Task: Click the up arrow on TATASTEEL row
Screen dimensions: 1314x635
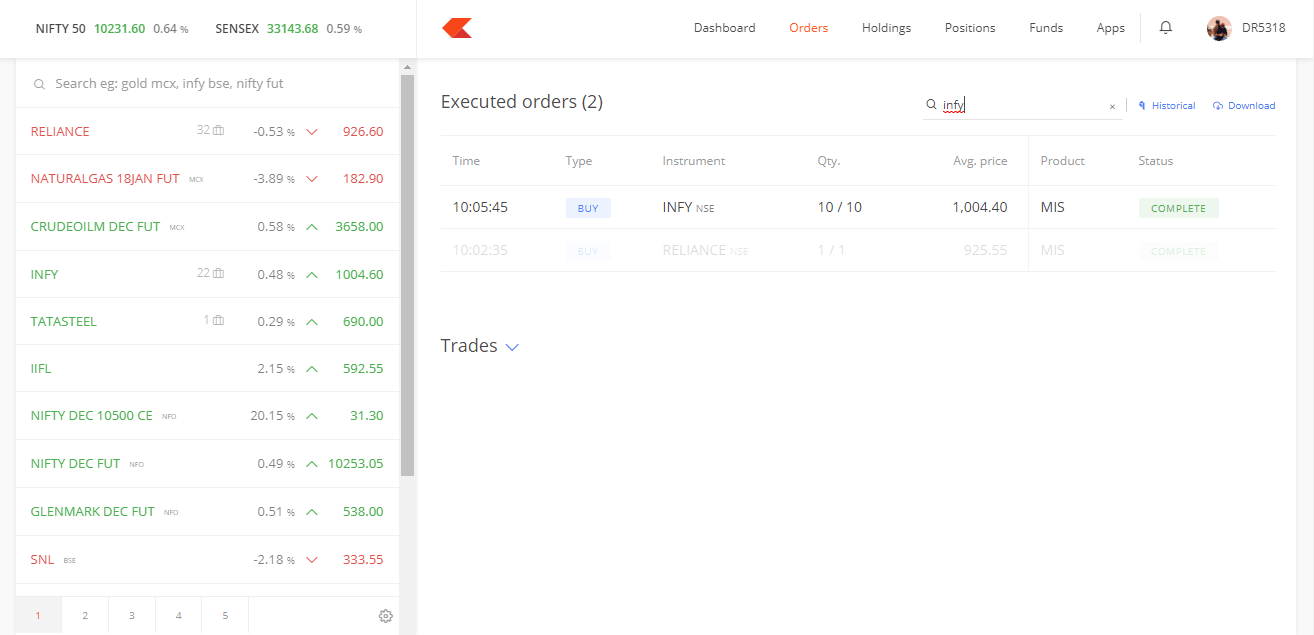Action: click(x=312, y=322)
